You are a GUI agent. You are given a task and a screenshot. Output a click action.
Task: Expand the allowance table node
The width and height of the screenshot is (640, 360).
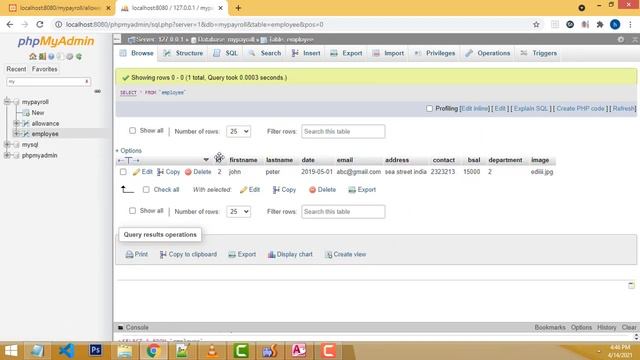(x=16, y=123)
